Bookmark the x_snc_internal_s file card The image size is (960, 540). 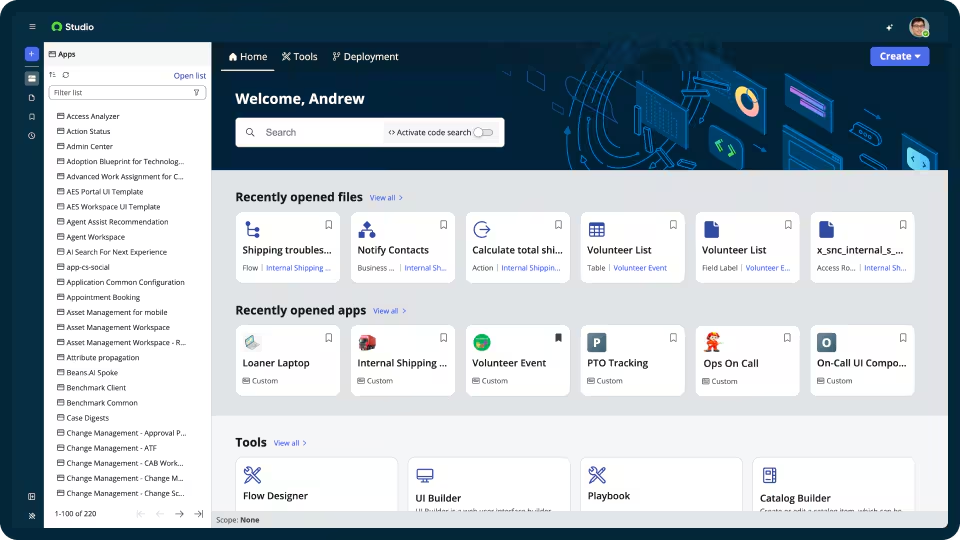tap(903, 225)
